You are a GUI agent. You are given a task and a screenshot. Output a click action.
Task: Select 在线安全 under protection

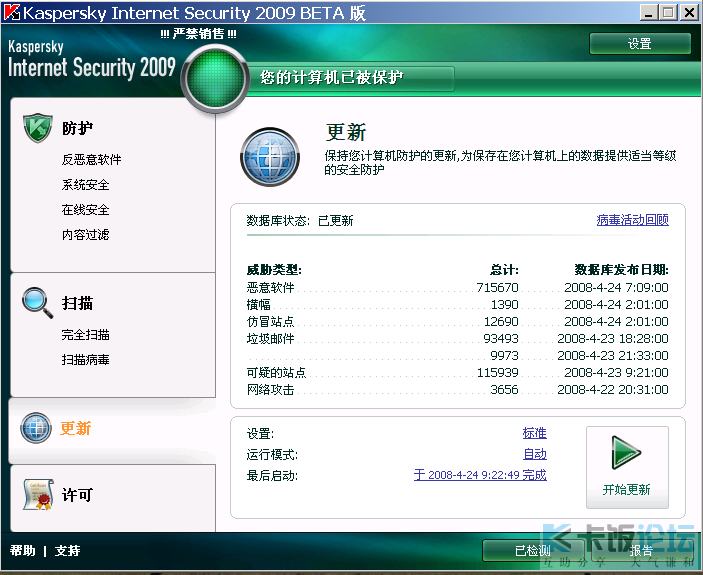(85, 210)
